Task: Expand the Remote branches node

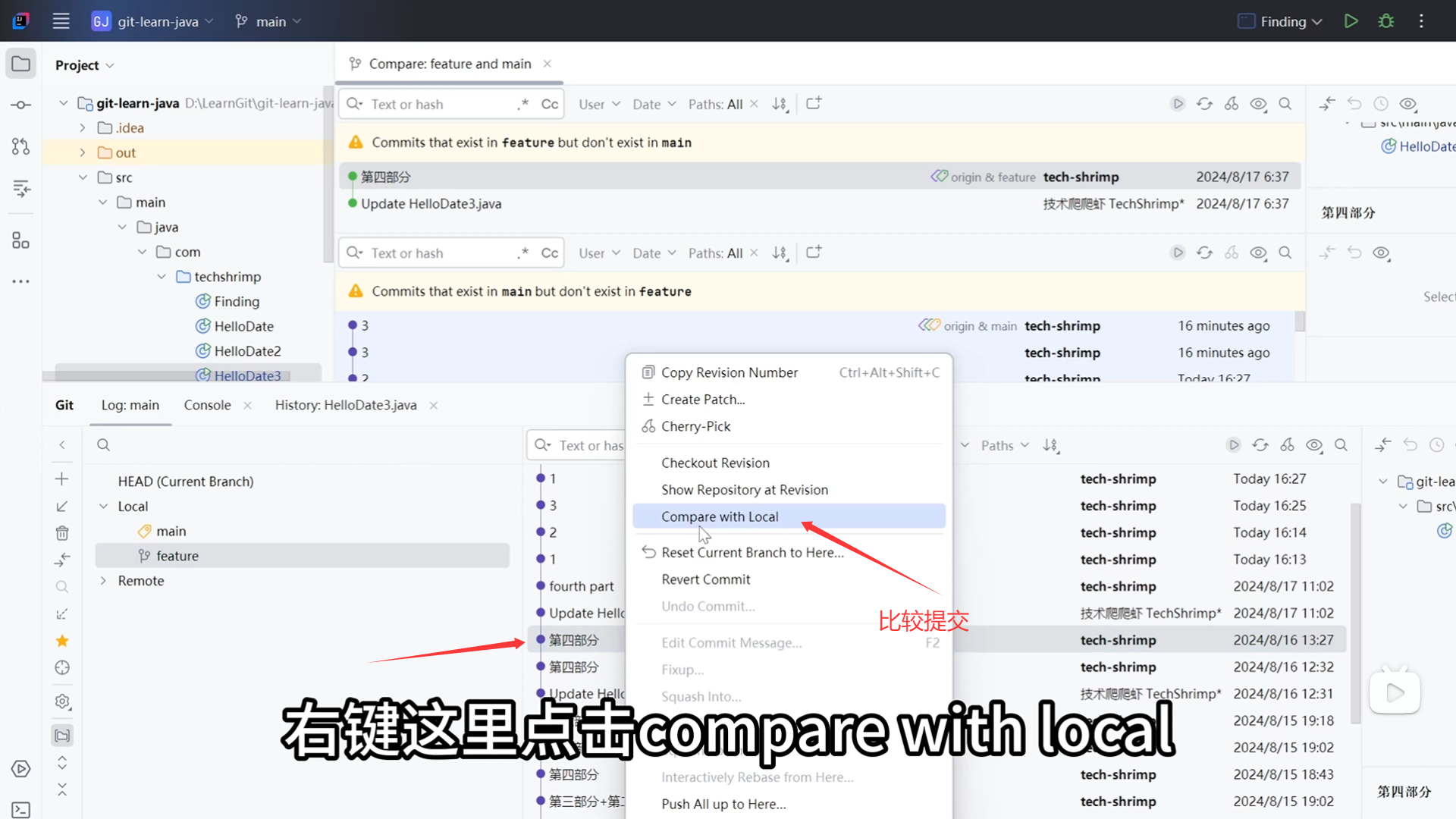Action: (x=104, y=581)
